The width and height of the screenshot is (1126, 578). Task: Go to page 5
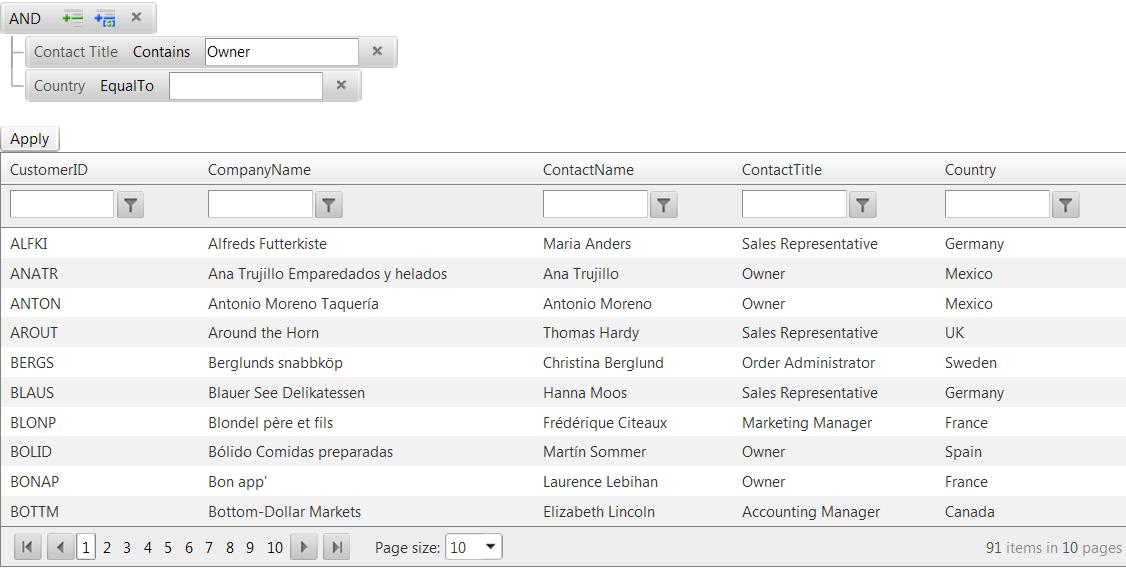[168, 547]
